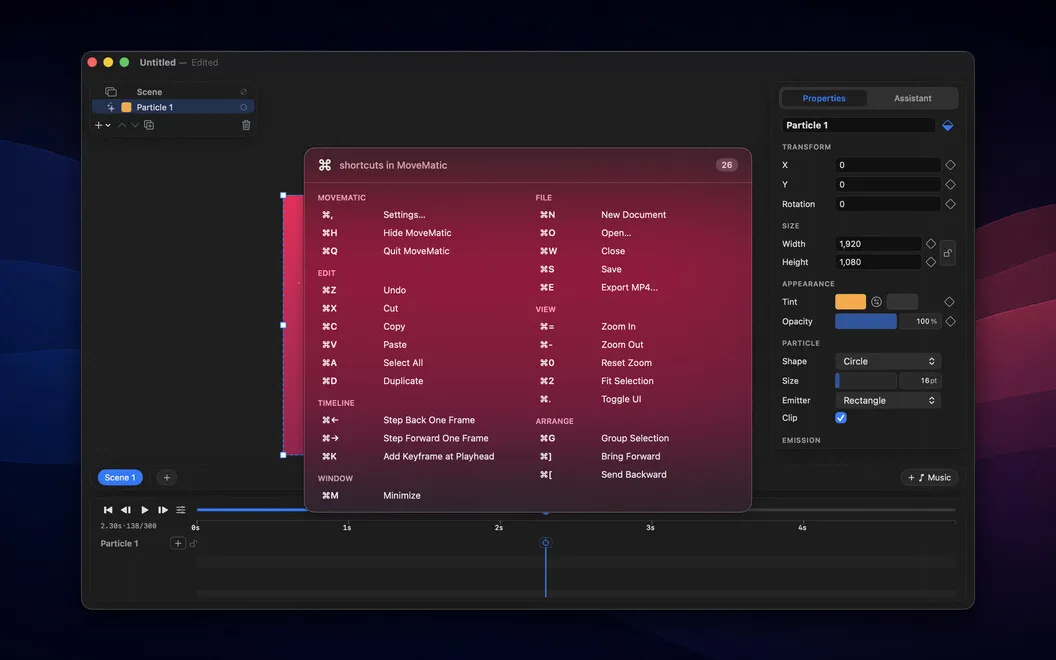Delete layer with the trash icon
Image resolution: width=1056 pixels, height=660 pixels.
coord(246,125)
